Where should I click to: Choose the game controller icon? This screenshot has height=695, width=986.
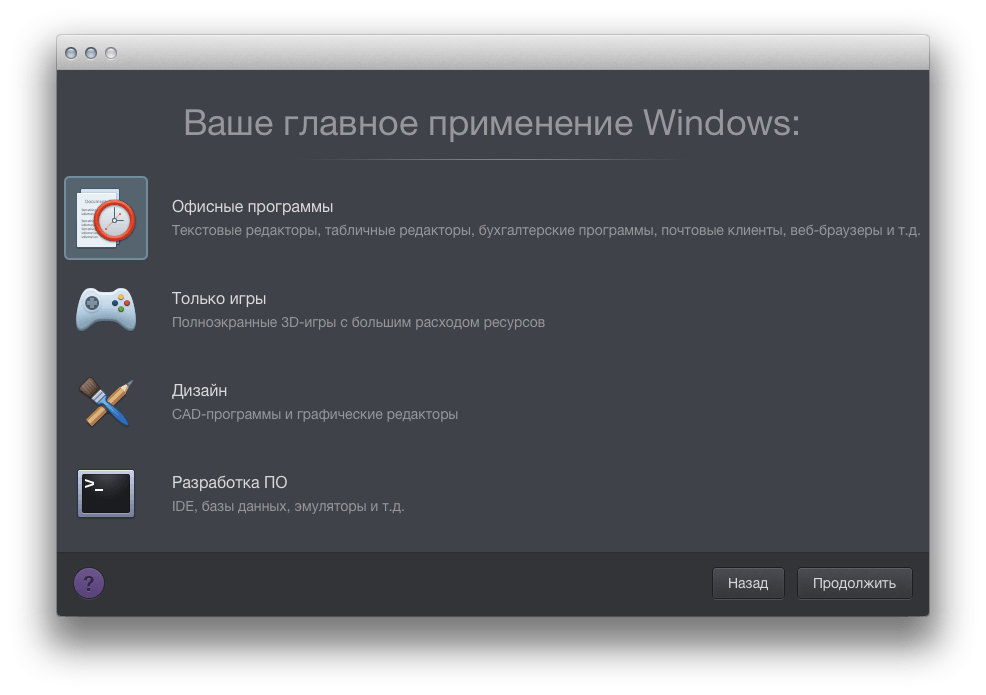[106, 309]
